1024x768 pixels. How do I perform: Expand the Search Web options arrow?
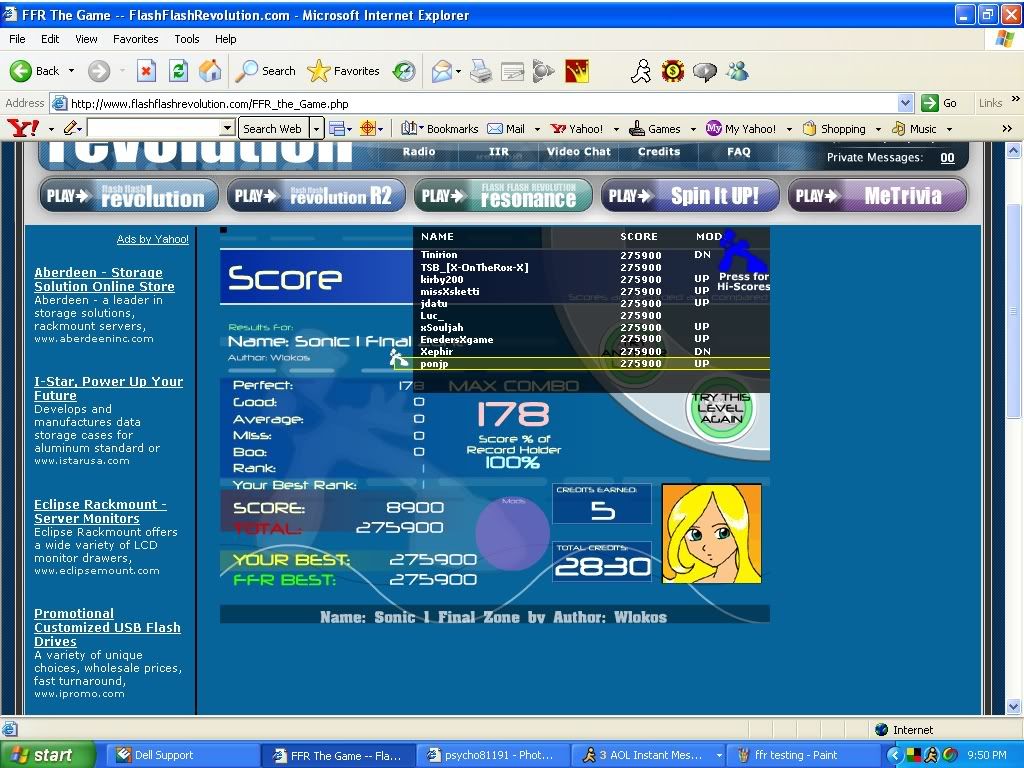point(316,128)
